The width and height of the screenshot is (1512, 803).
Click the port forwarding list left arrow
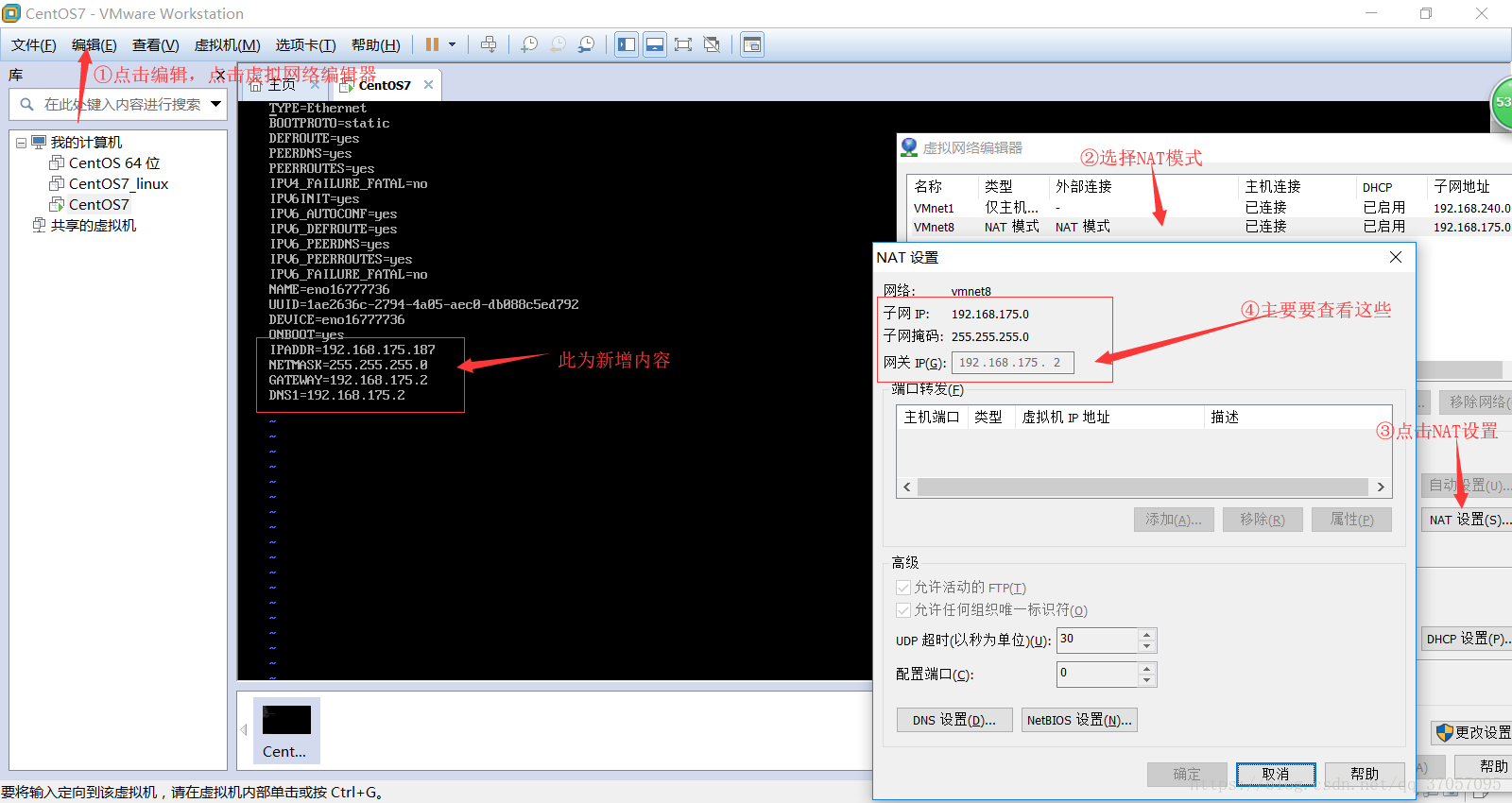click(x=907, y=487)
